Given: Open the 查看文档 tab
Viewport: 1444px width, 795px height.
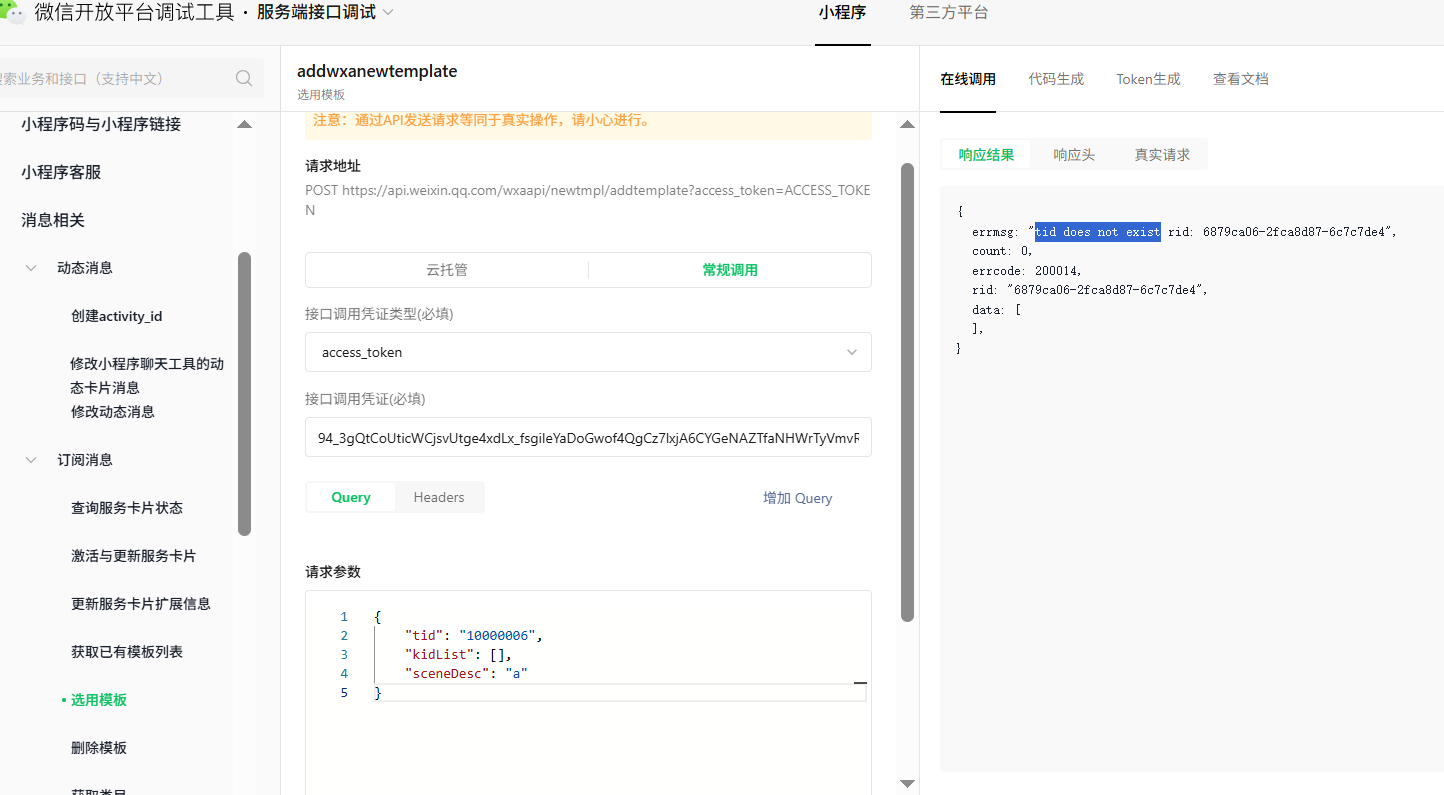Looking at the screenshot, I should tap(1241, 79).
